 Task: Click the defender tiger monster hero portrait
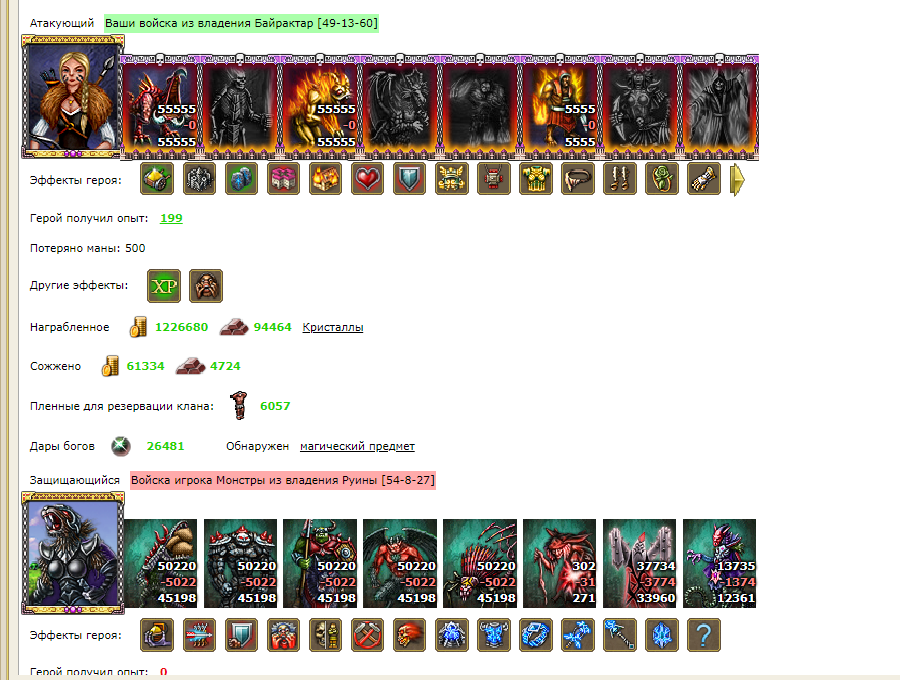73,553
